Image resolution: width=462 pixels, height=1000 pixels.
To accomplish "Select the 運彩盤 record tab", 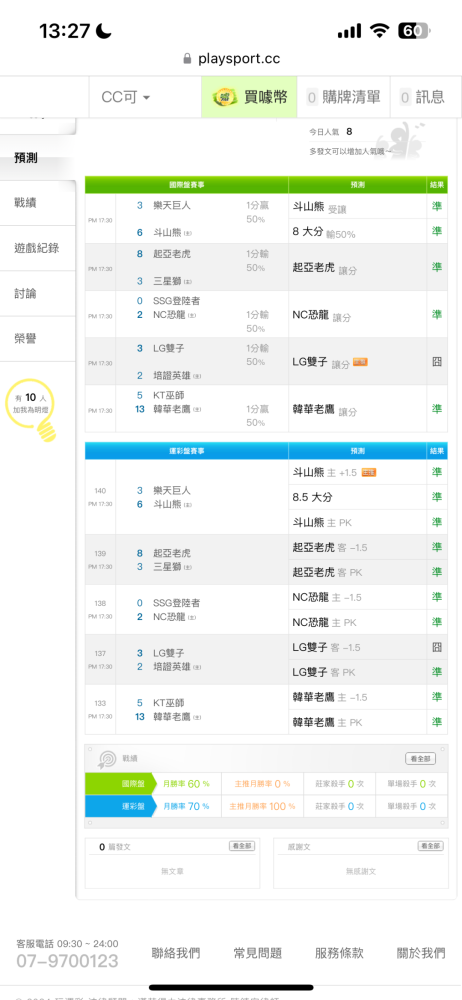I will pos(121,806).
